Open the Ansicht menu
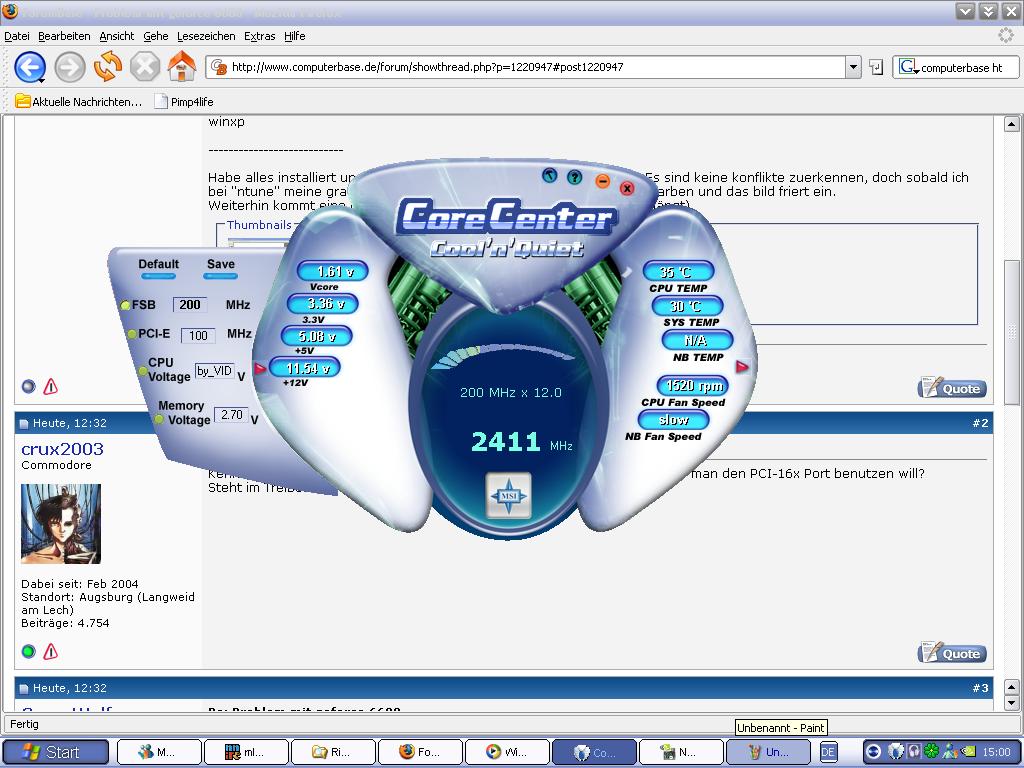The width and height of the screenshot is (1024, 768). click(x=116, y=36)
